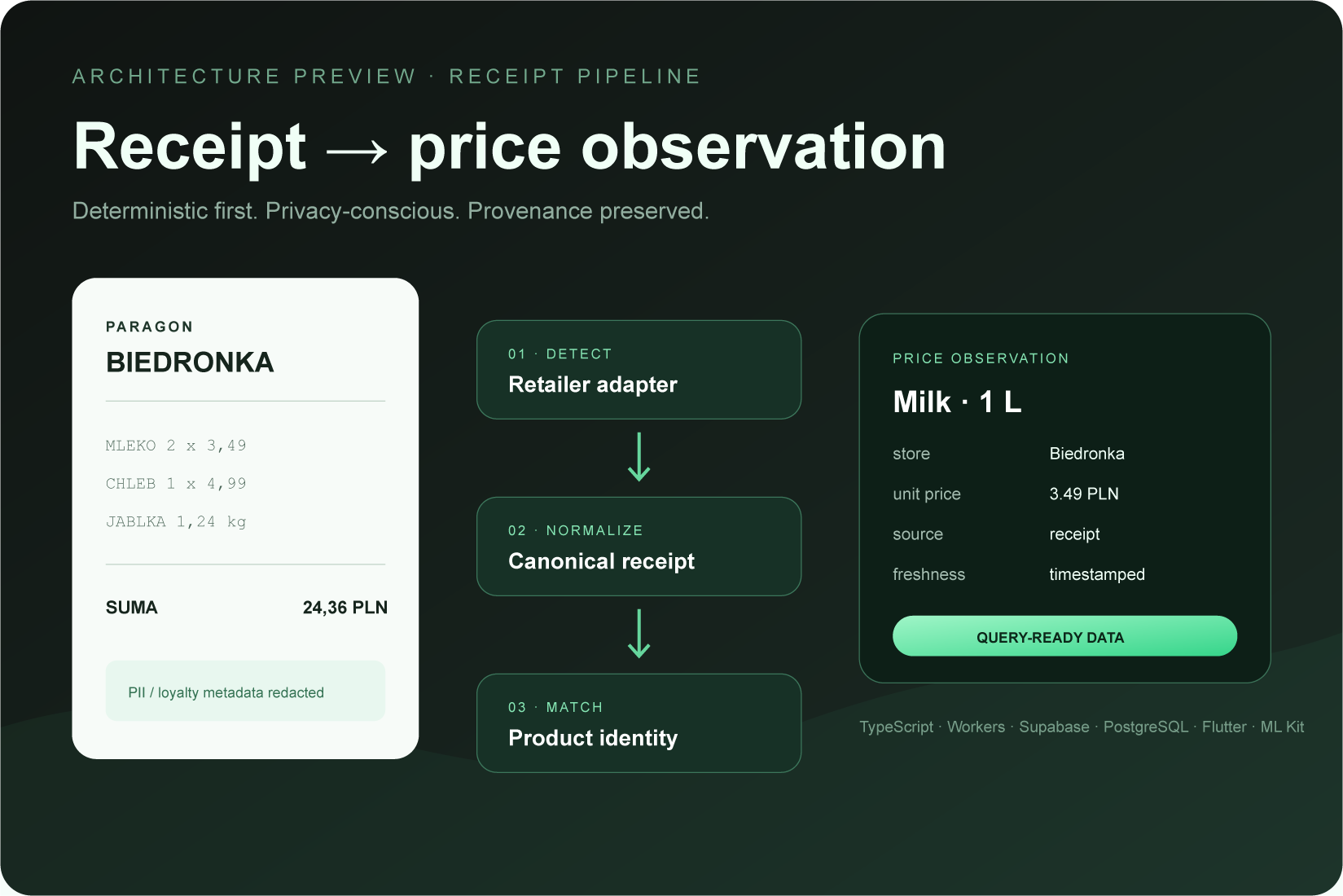Select the unit price 3.49 PLN value

(1084, 494)
